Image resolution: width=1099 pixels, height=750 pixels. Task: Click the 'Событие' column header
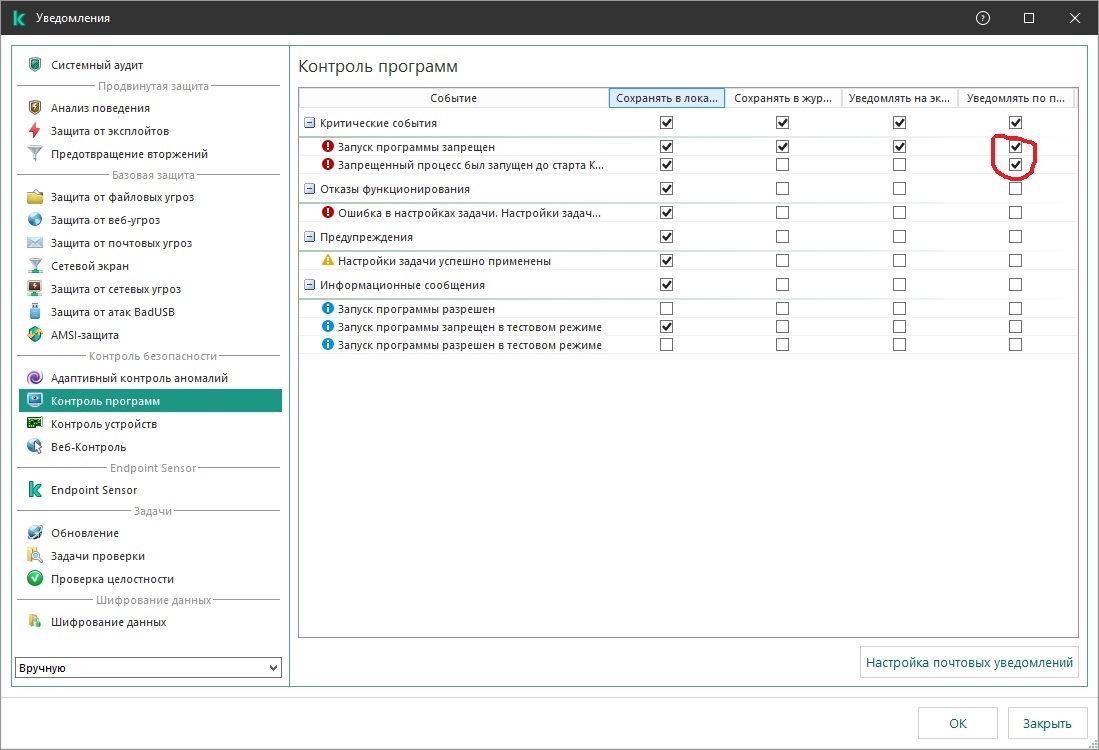pyautogui.click(x=453, y=98)
